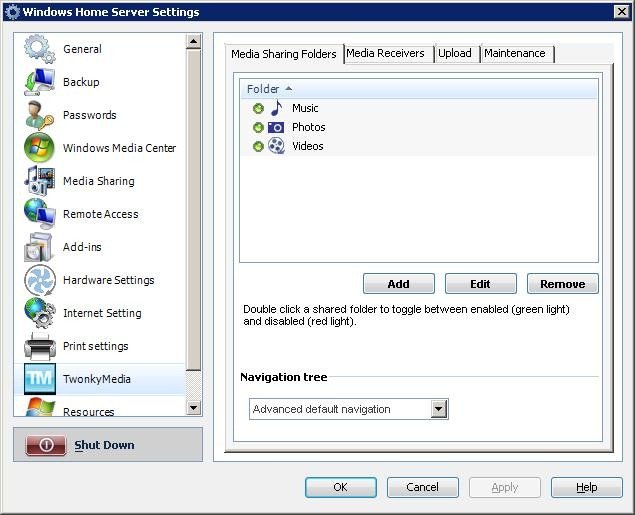Select the Media Sharing label
Screen dimensions: 635x515
click(99, 181)
